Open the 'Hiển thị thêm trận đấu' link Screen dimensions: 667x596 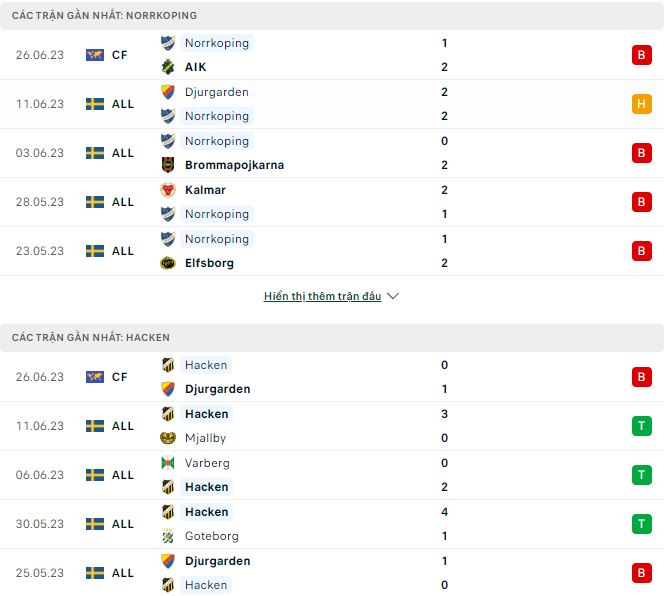pos(322,297)
